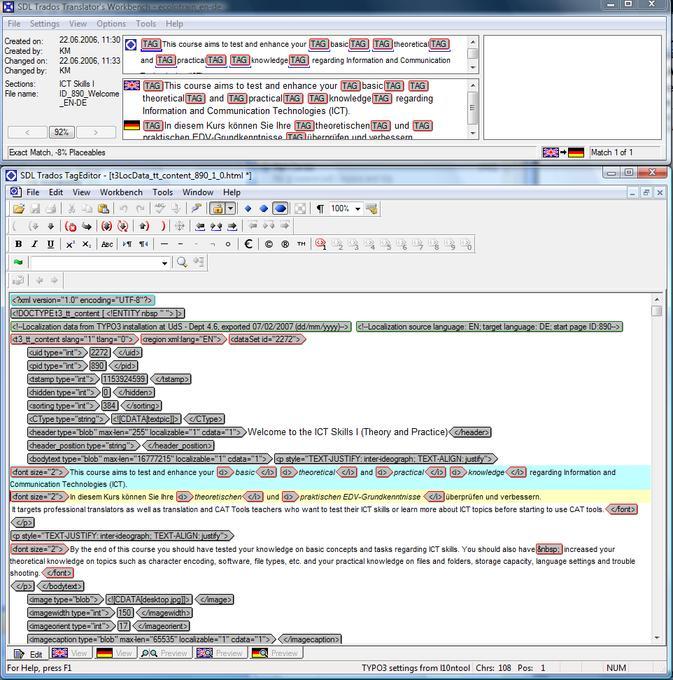The width and height of the screenshot is (673, 680).
Task: Click the Find/highlighter icon in the top toolbar
Action: click(x=196, y=209)
